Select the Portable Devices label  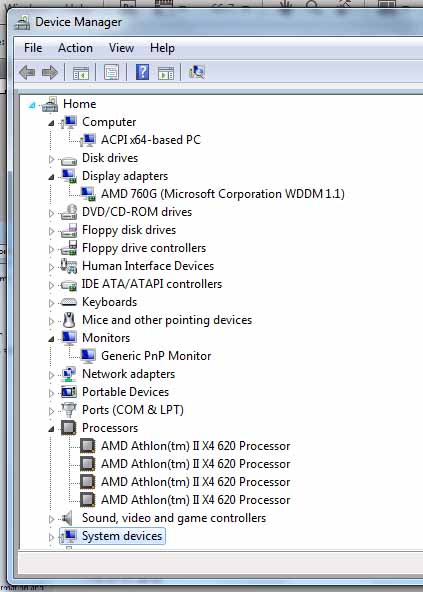tap(125, 392)
